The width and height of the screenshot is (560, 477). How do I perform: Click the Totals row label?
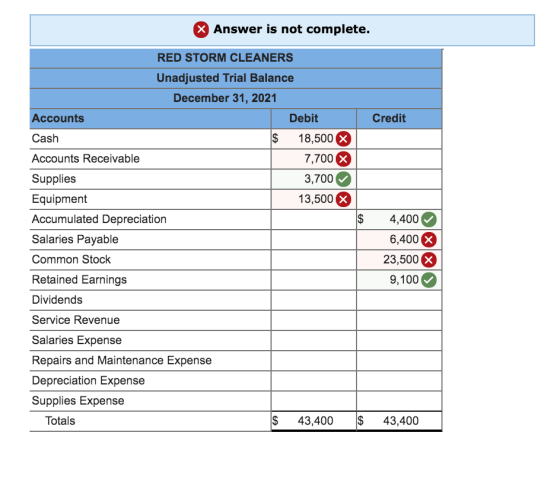60,421
